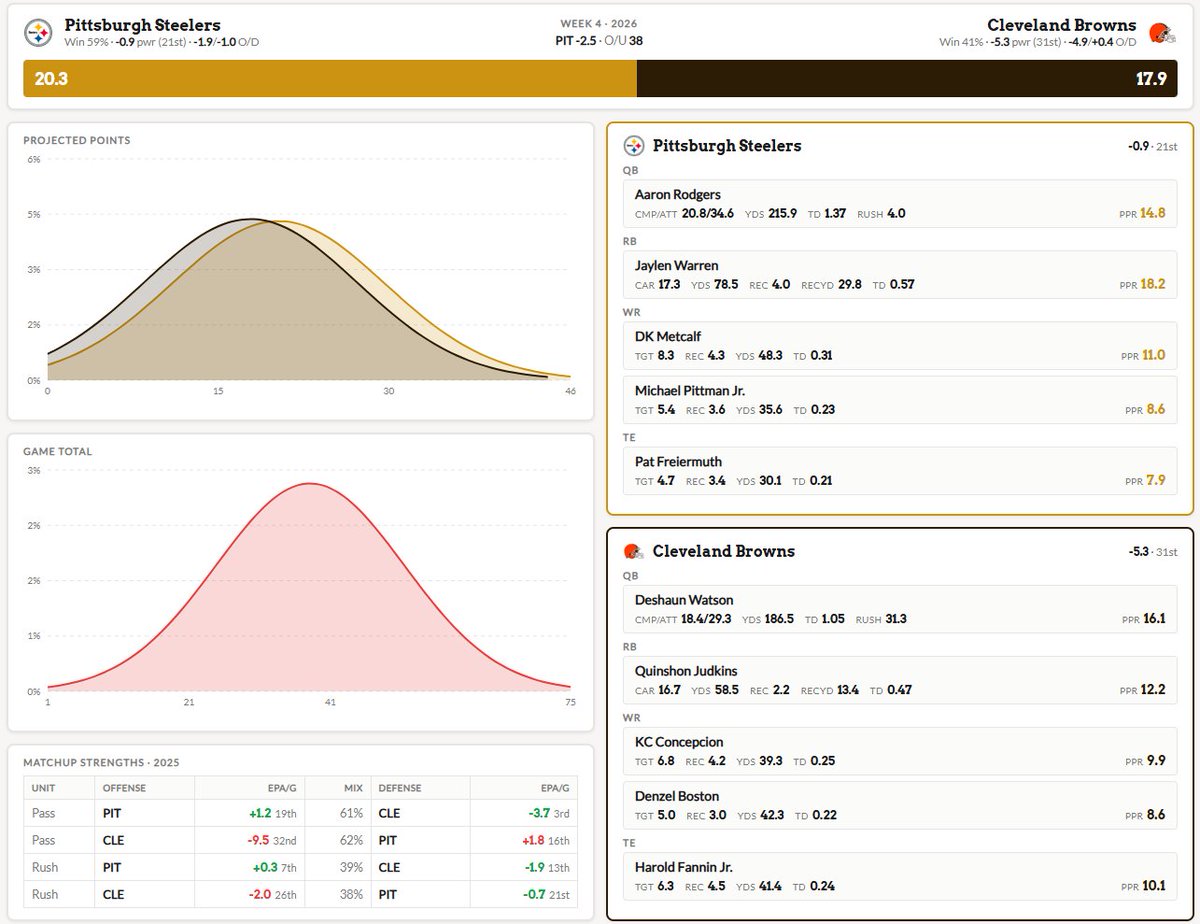Open the Harold Fannin Jr. player name
Viewport: 1200px width, 924px height.
[x=684, y=867]
